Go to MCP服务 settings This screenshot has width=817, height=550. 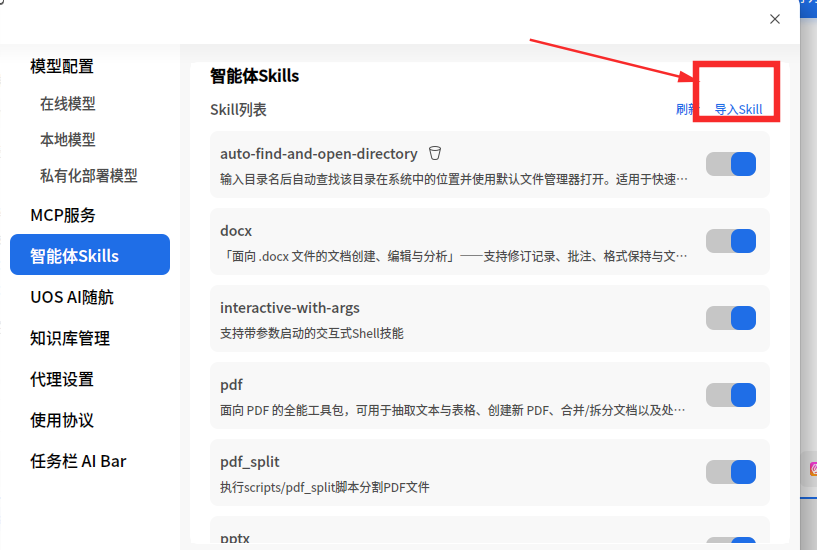point(63,215)
